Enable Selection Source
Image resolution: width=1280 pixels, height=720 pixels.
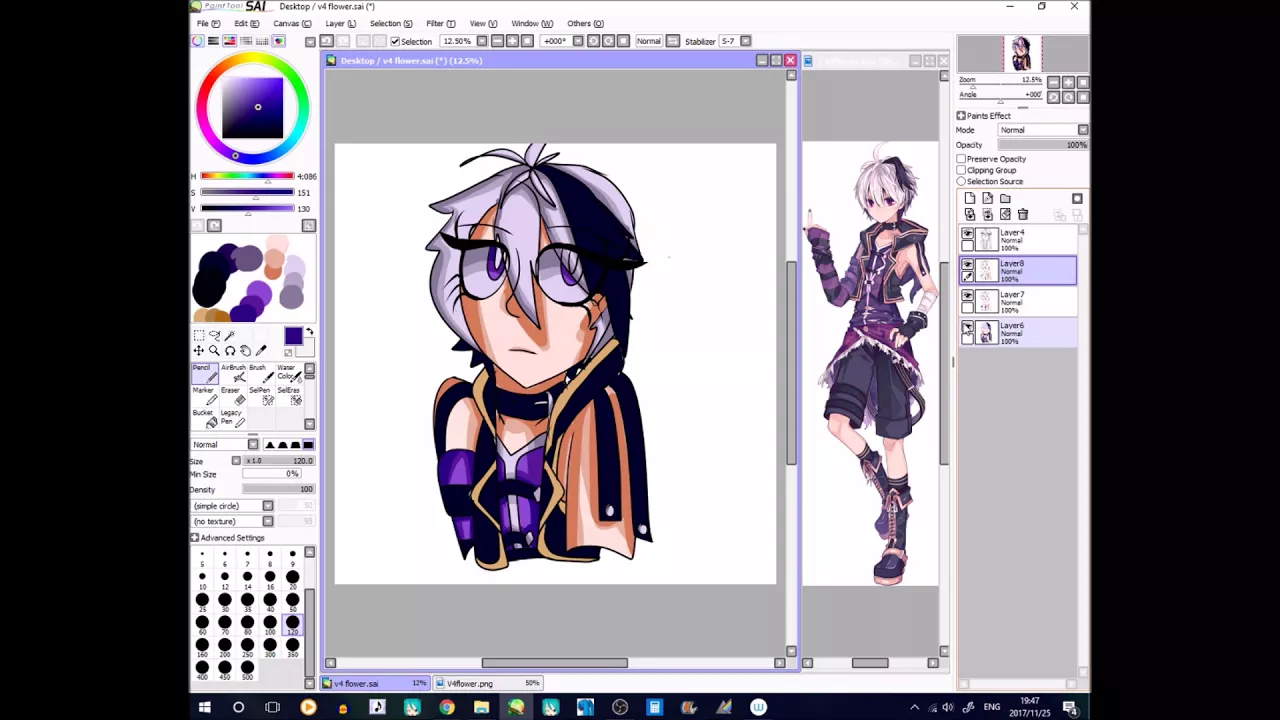(x=961, y=181)
